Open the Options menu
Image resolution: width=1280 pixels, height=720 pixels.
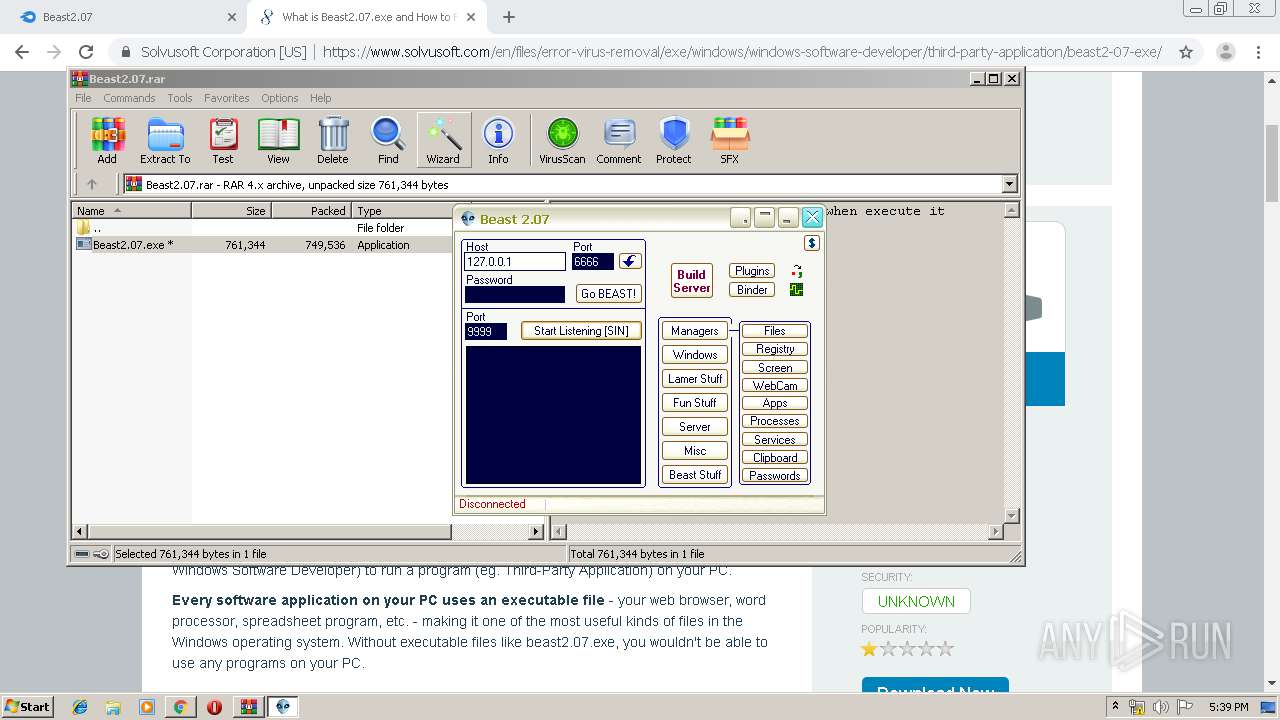click(280, 98)
